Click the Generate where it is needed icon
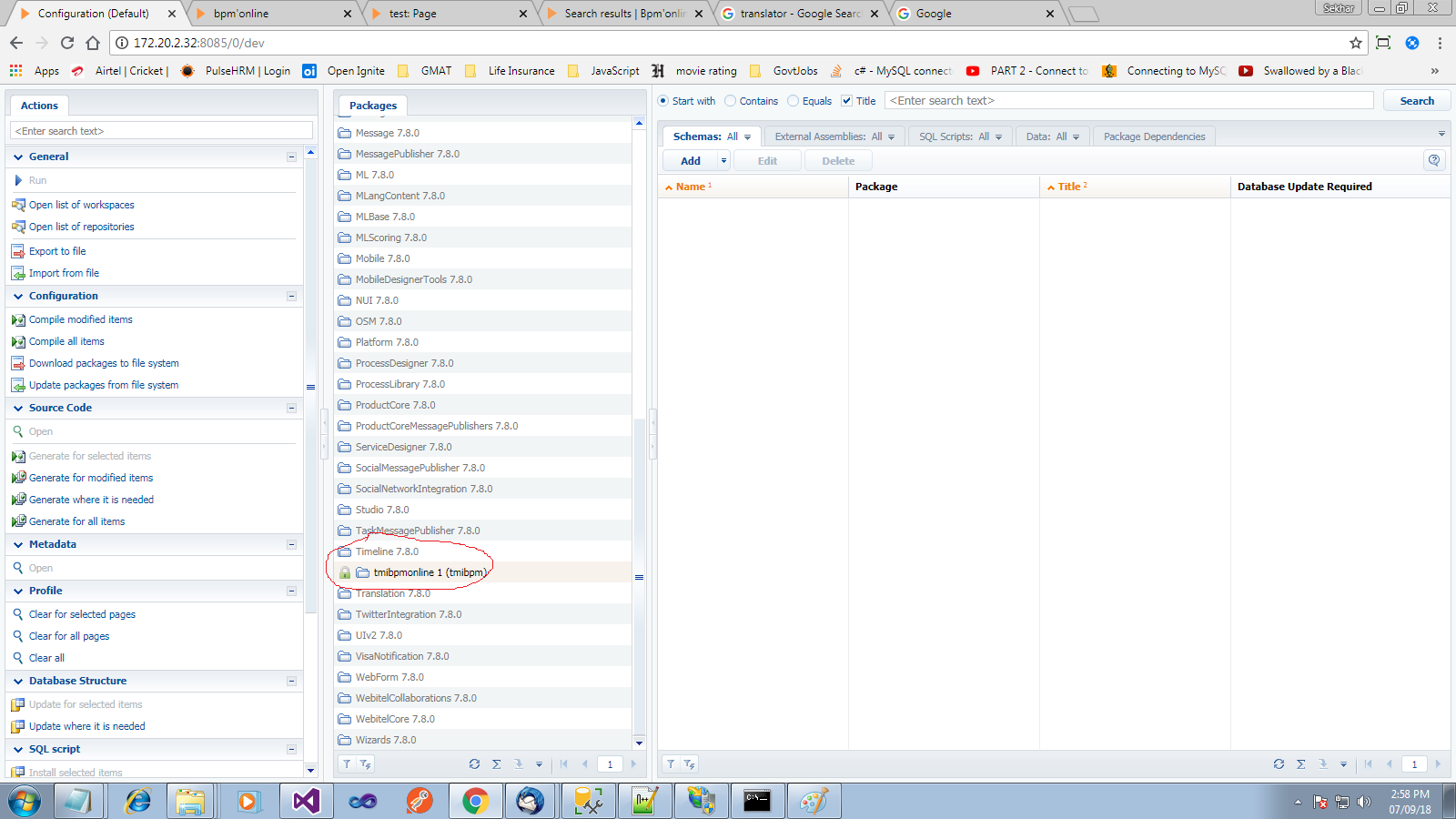 pos(18,500)
